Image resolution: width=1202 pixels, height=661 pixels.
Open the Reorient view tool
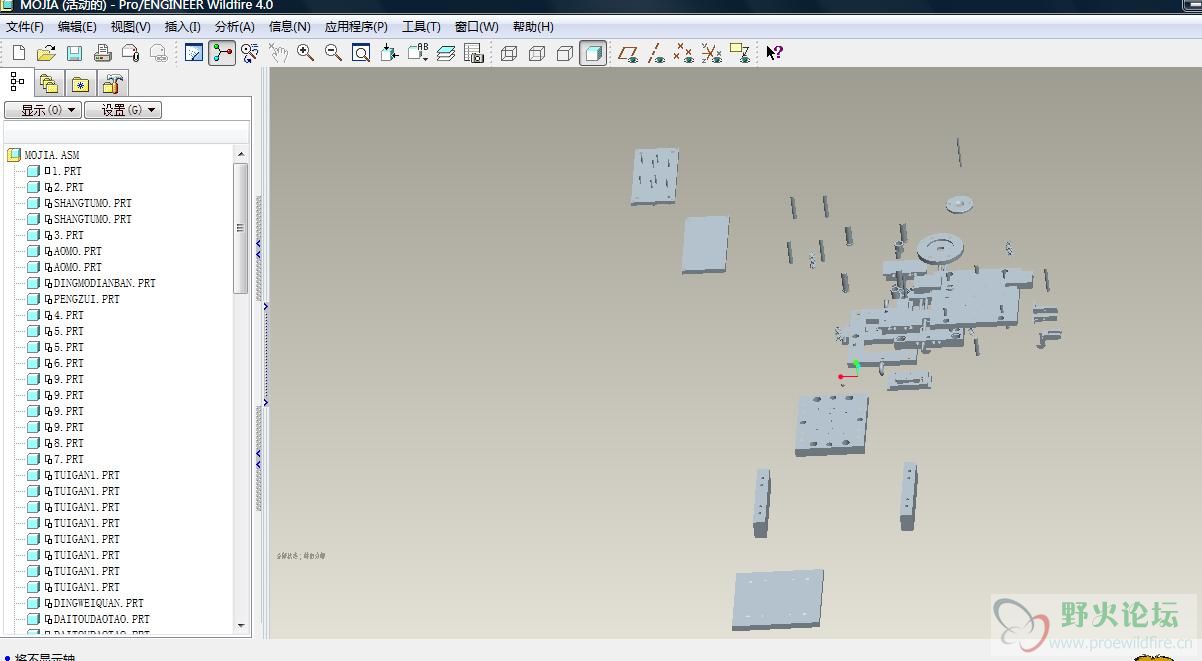point(389,53)
